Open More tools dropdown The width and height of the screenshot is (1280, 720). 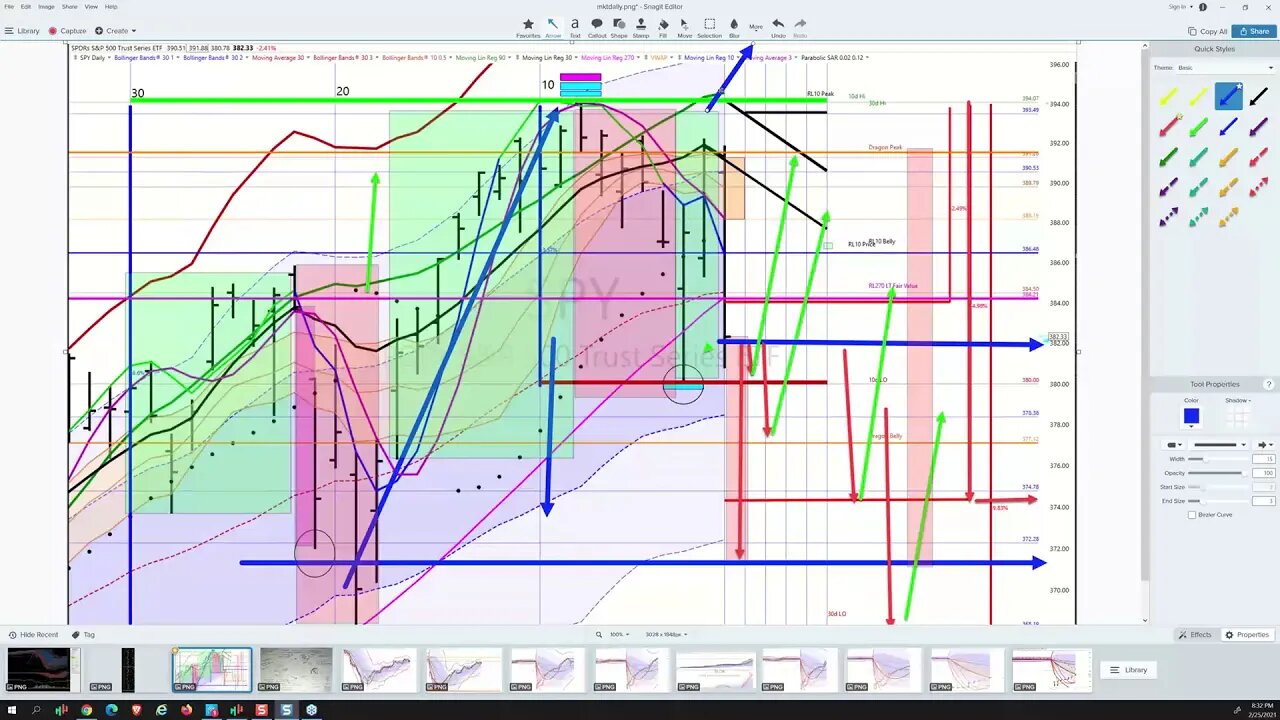click(756, 27)
